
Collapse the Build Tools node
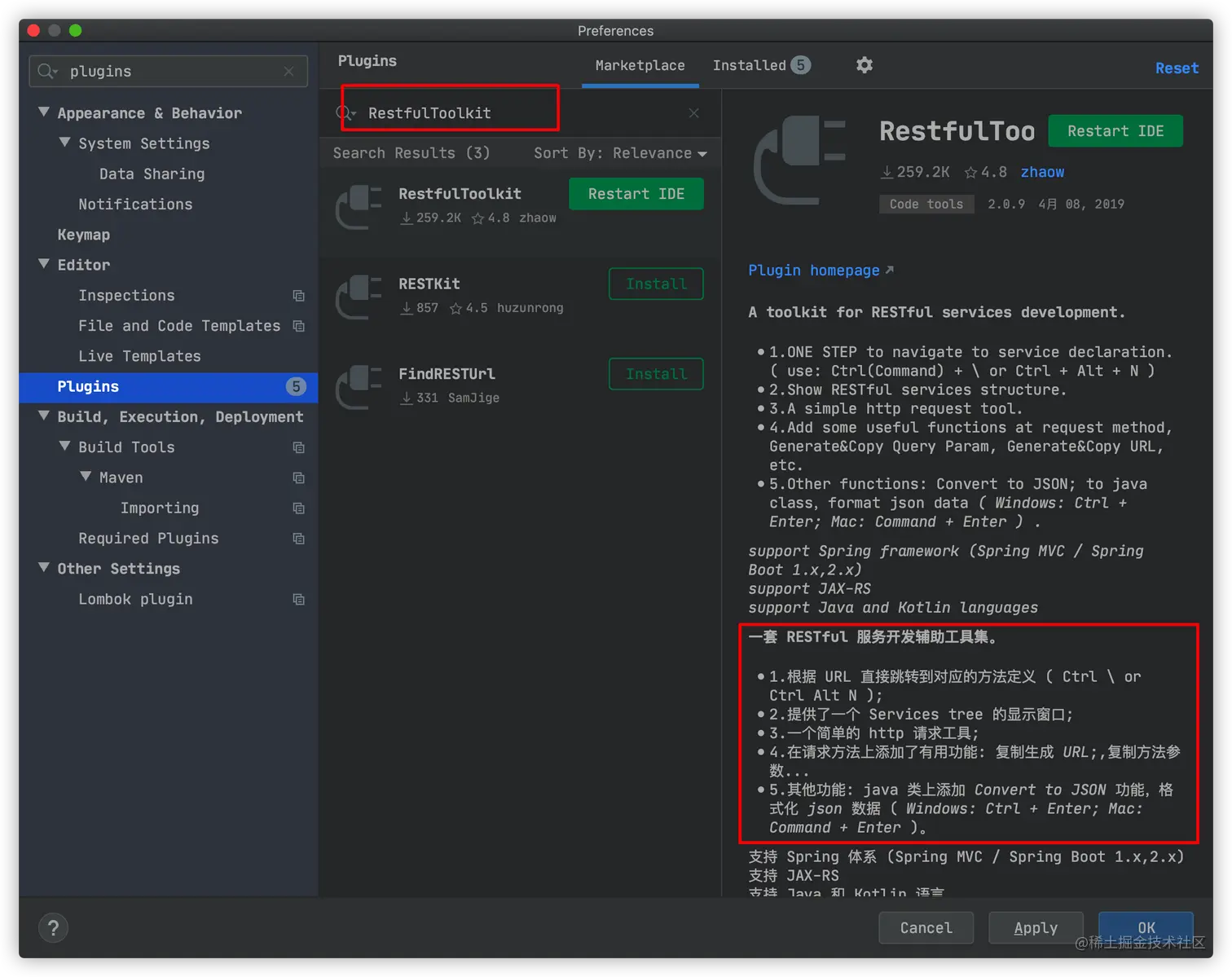(65, 446)
